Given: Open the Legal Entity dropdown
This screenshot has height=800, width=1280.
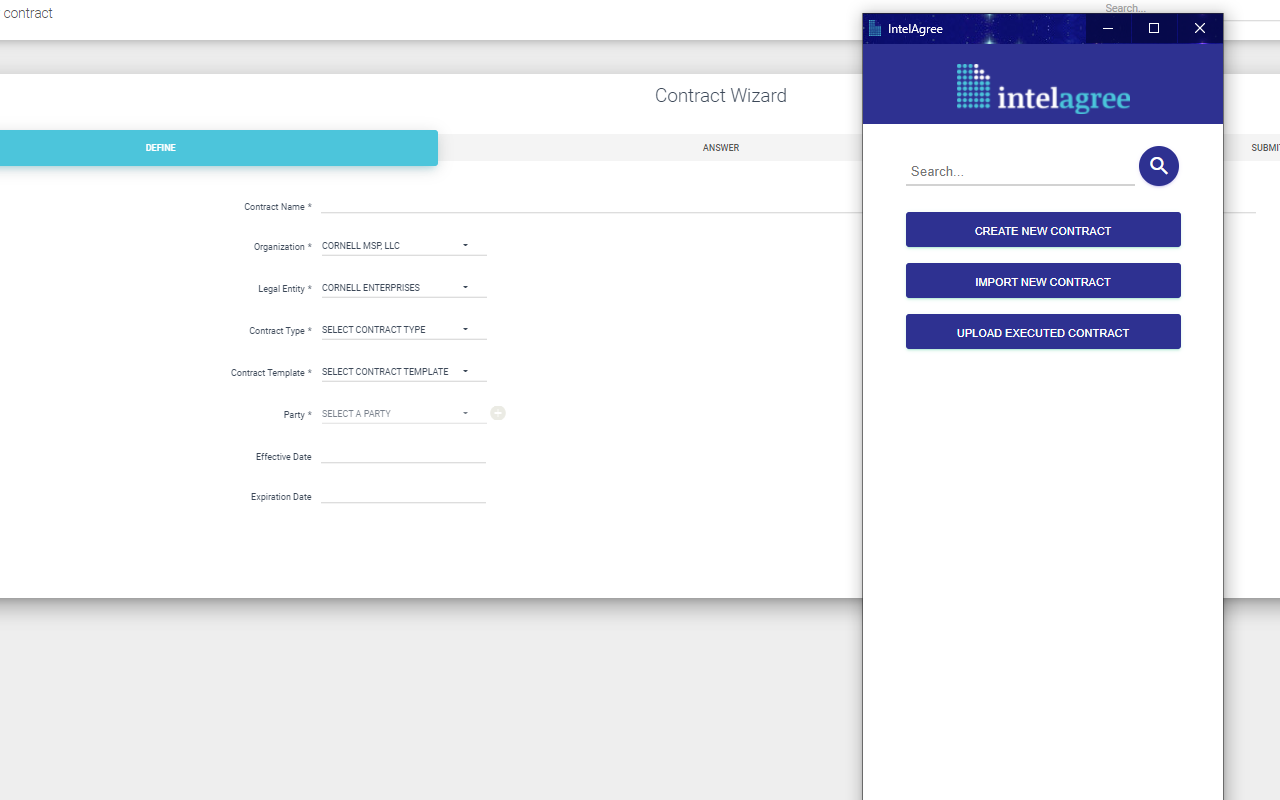Looking at the screenshot, I should [x=404, y=288].
